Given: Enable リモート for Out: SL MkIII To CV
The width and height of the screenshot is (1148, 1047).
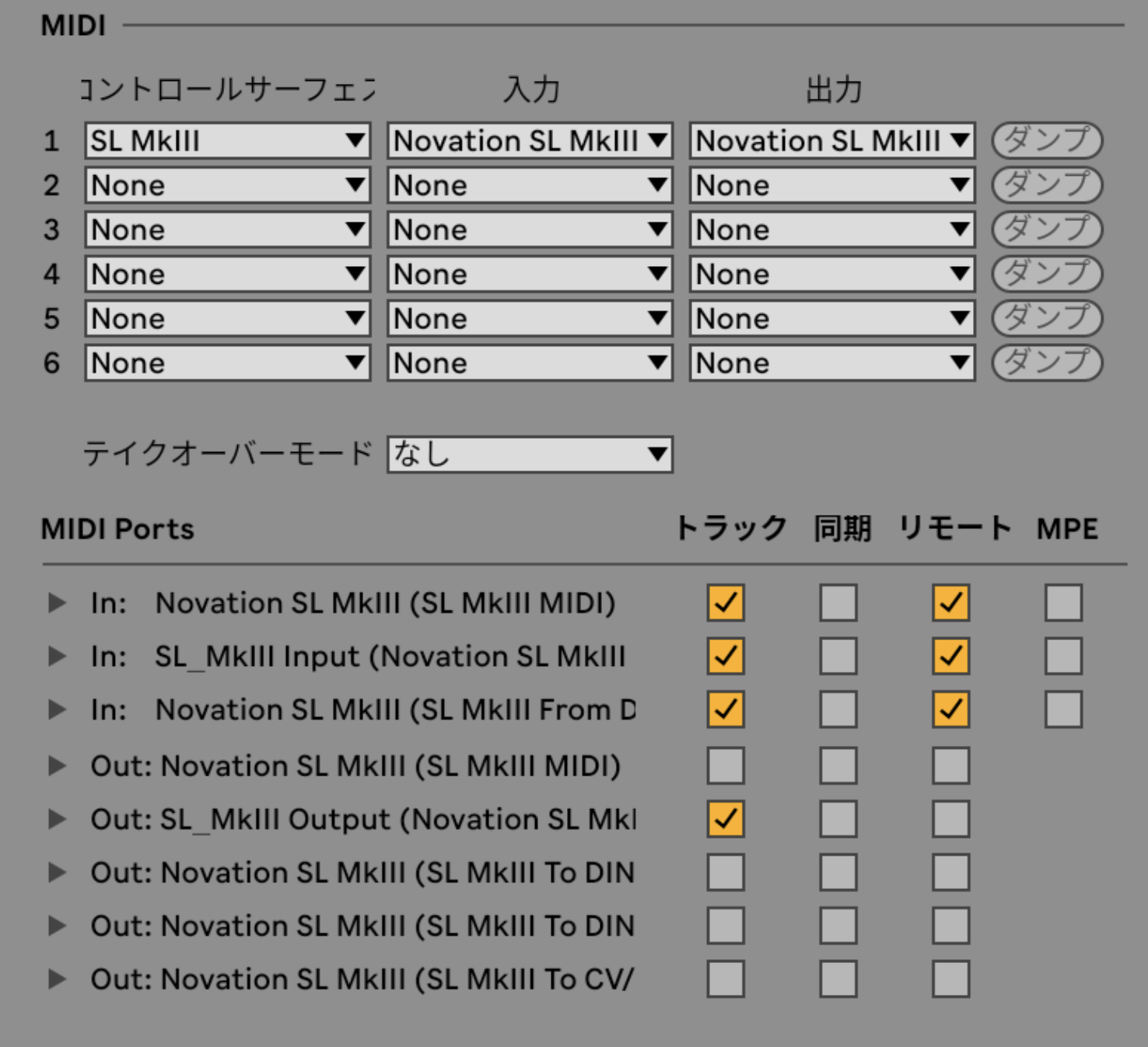Looking at the screenshot, I should [x=951, y=979].
